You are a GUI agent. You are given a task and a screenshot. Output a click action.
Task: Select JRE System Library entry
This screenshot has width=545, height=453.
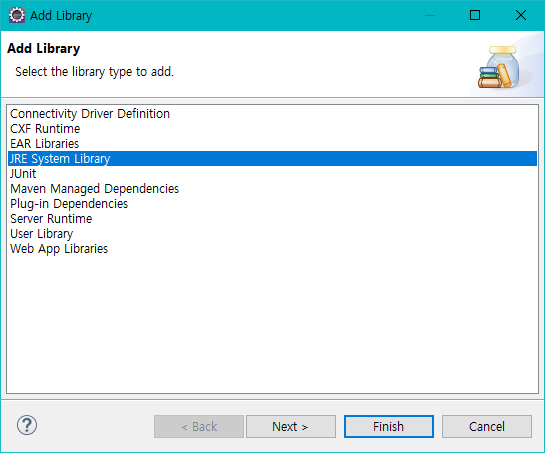point(272,159)
